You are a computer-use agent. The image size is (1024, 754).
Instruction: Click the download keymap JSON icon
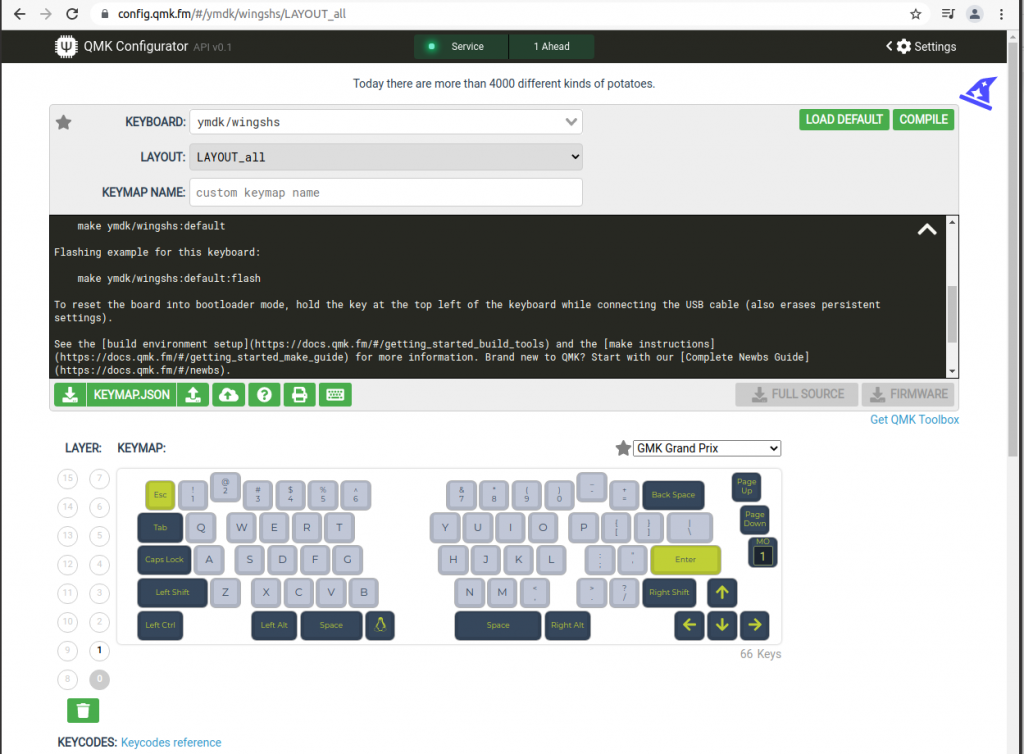click(x=70, y=395)
